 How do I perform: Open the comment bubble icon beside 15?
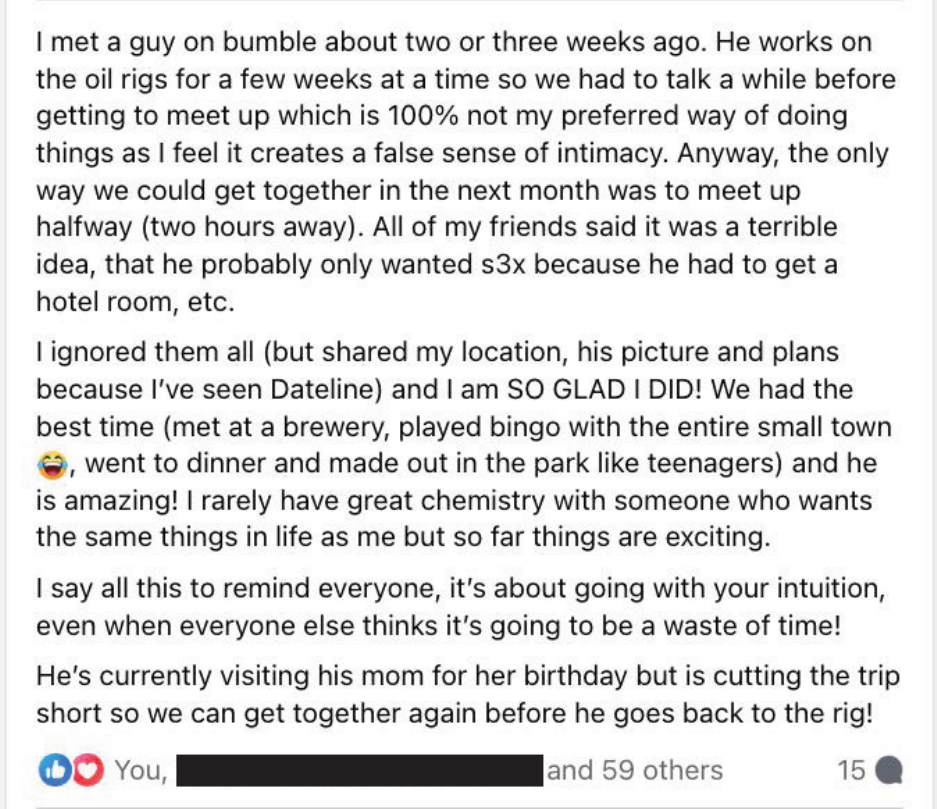coord(889,770)
